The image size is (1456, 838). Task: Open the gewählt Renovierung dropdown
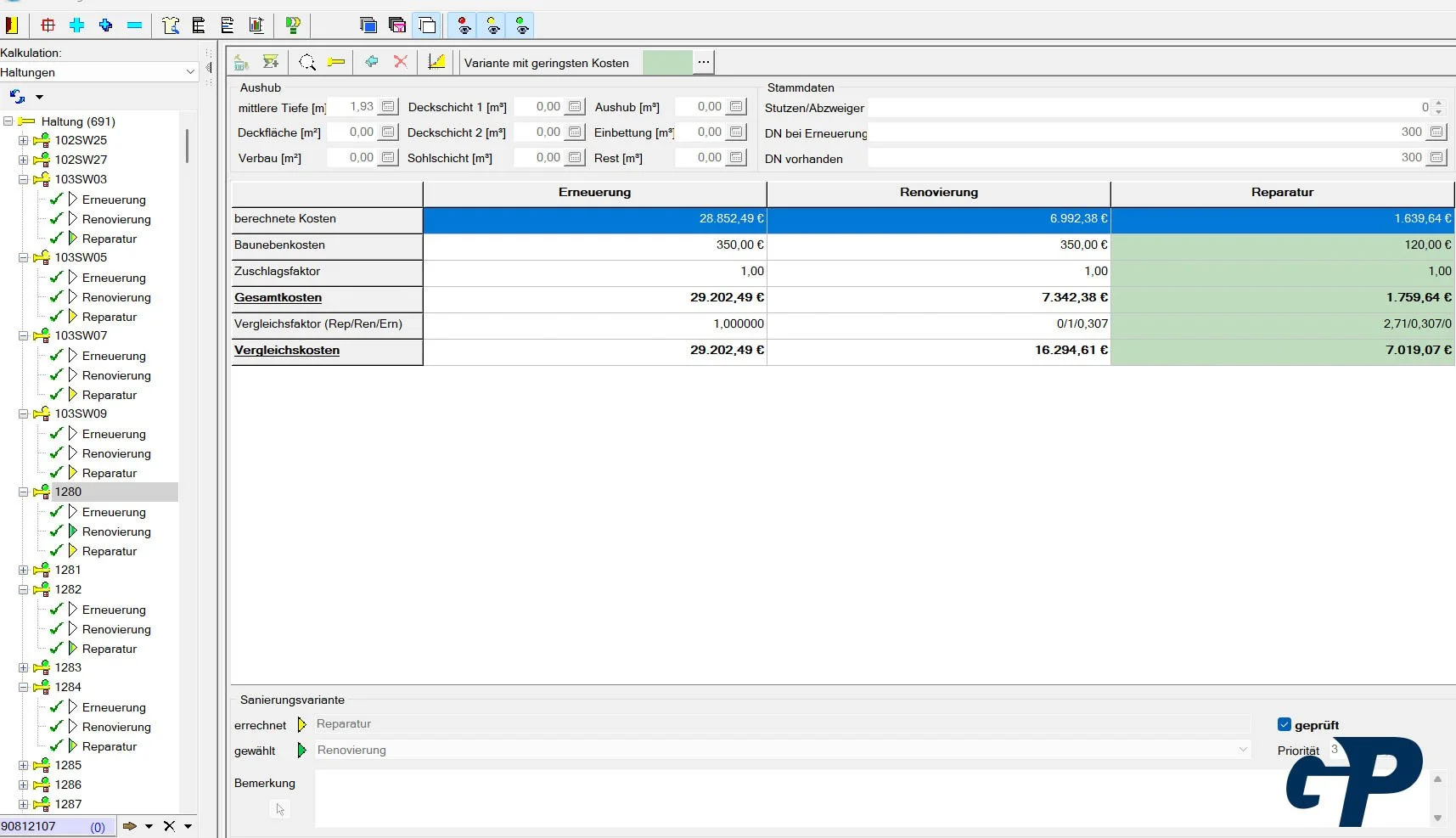pos(1243,750)
